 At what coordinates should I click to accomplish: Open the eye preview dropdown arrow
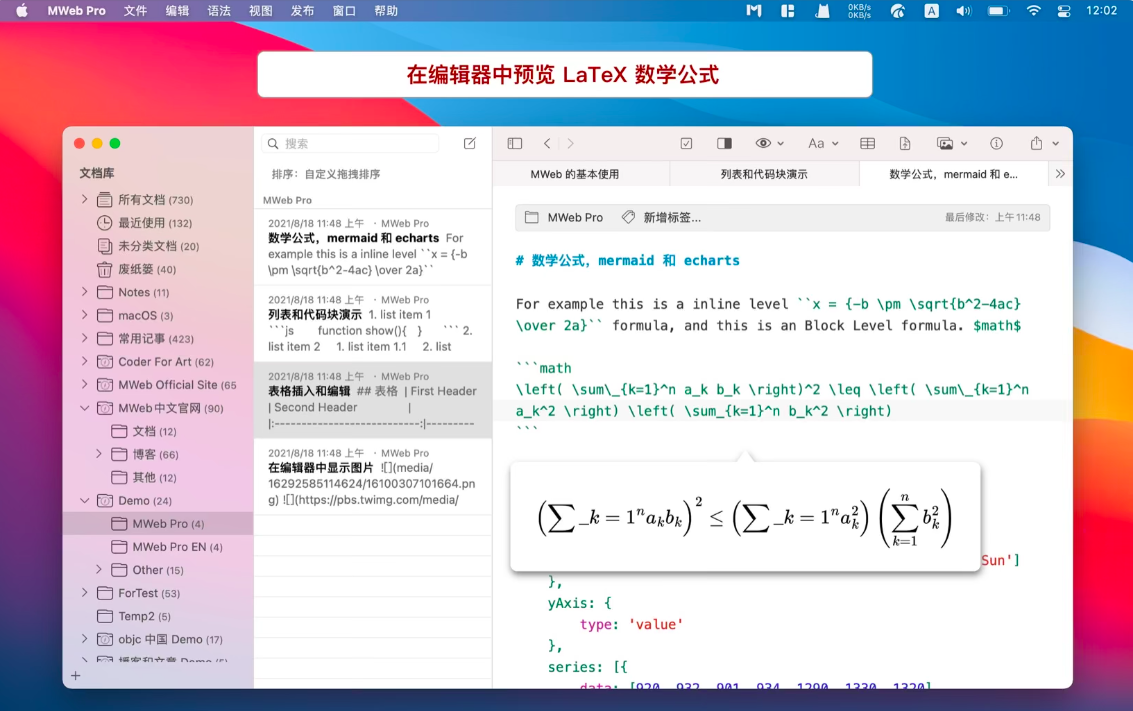coord(780,144)
